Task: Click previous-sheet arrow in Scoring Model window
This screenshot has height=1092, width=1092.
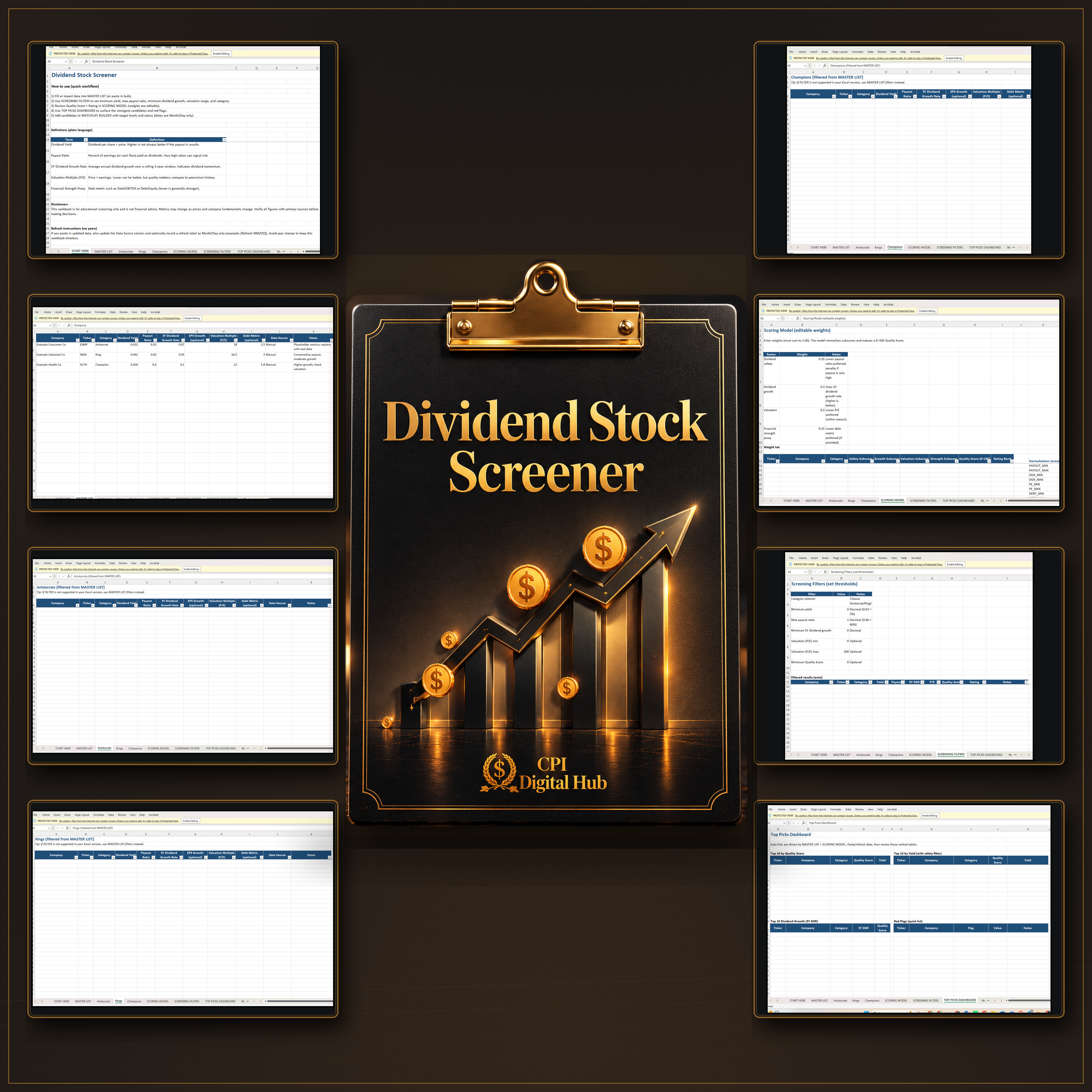Action: 764,501
